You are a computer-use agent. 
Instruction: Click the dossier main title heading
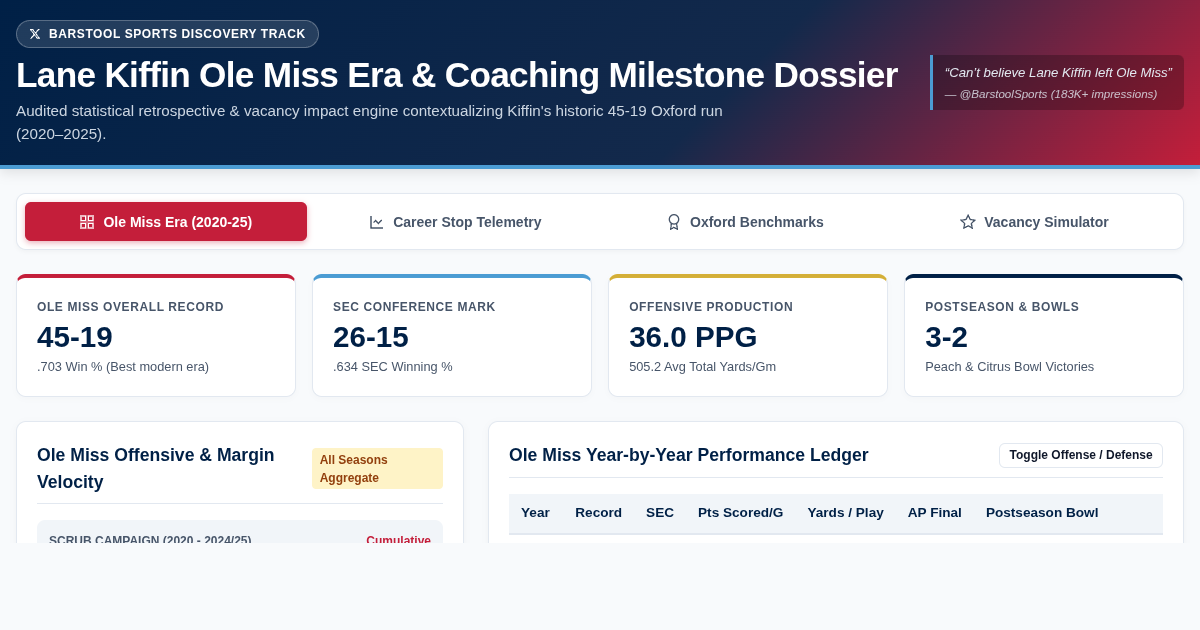(x=457, y=75)
